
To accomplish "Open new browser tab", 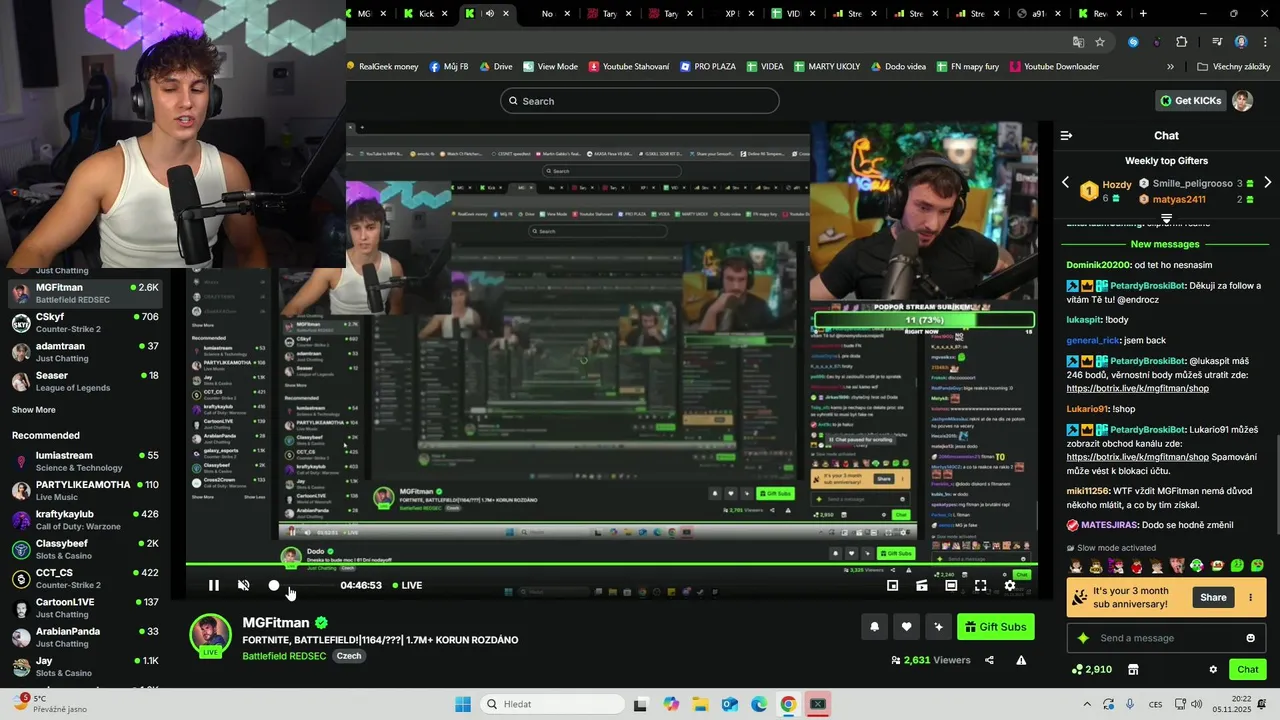I will tap(1143, 14).
